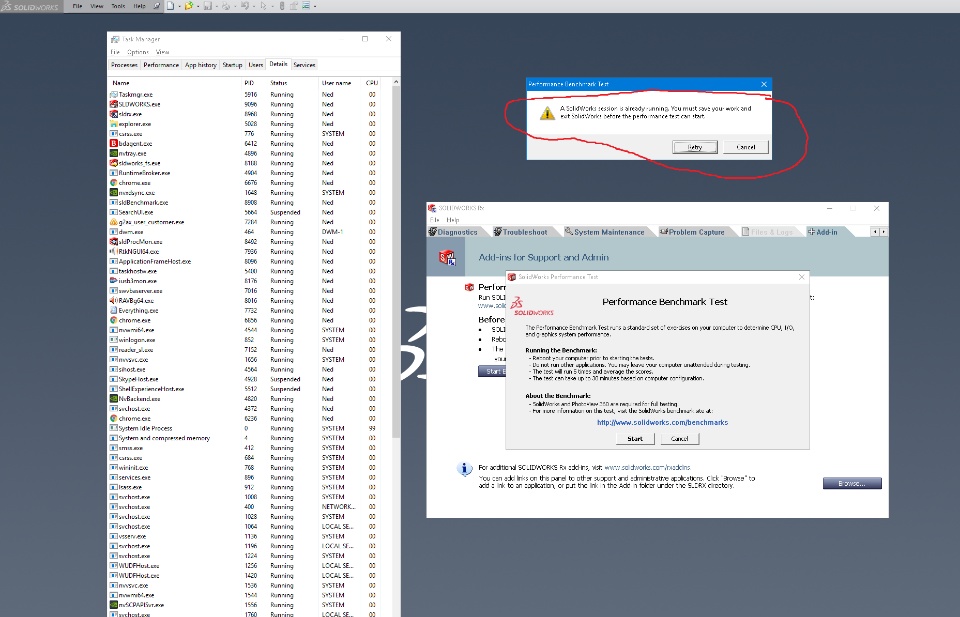Image resolution: width=960 pixels, height=617 pixels.
Task: Click the SOLIDWORKS logo in Performance Benchmark Test dialog
Action: pyautogui.click(x=531, y=306)
